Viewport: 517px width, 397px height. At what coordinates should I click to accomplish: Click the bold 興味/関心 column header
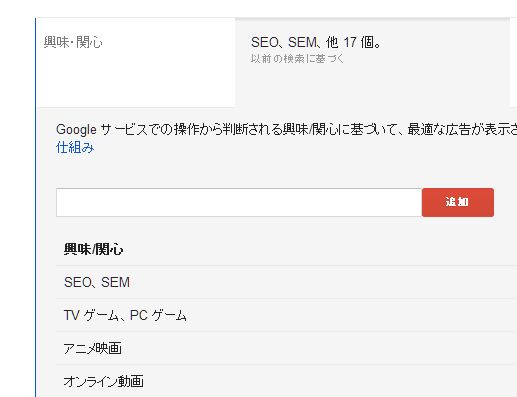click(x=94, y=249)
